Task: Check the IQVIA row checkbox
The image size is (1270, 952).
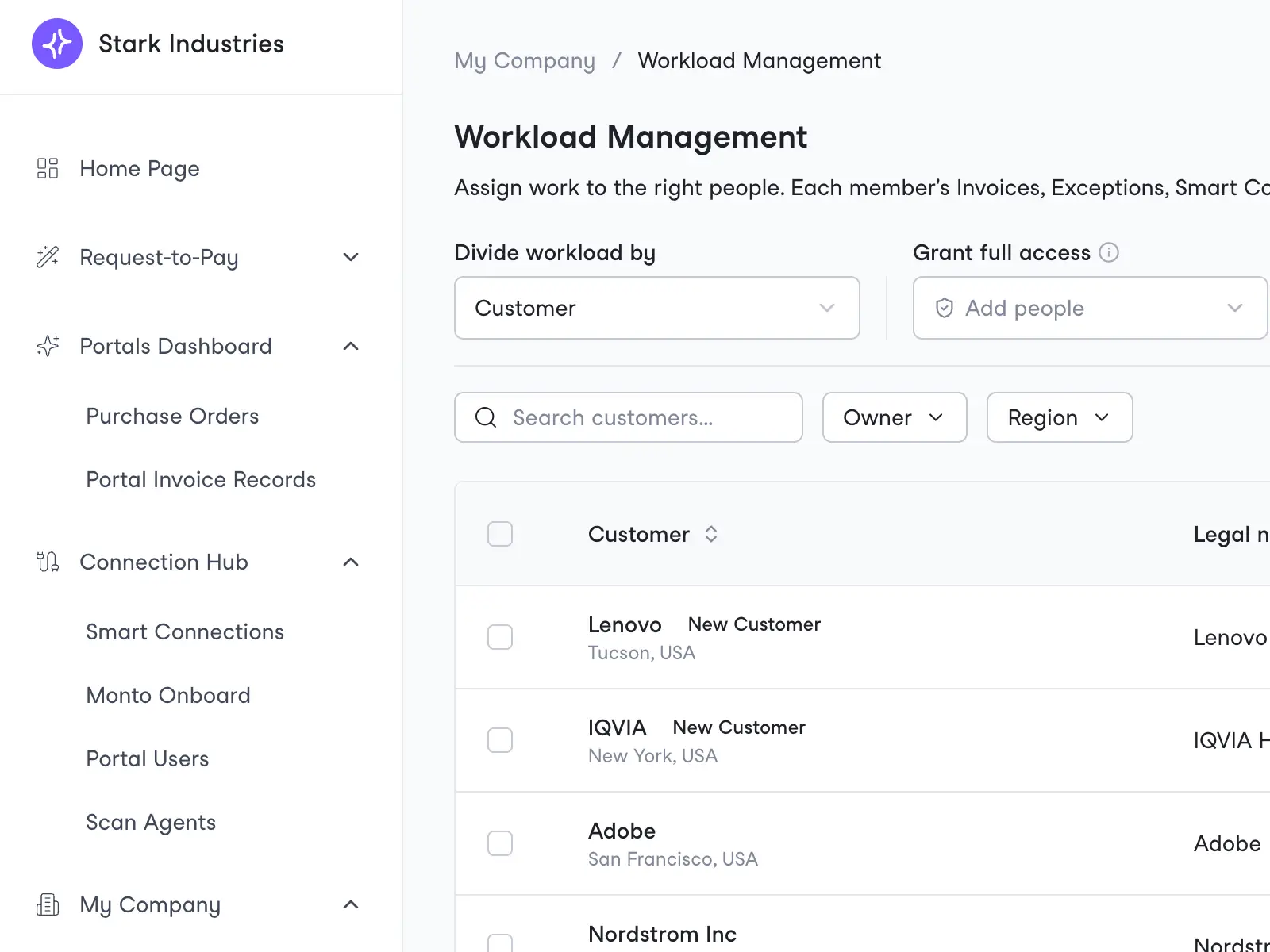Action: tap(500, 740)
